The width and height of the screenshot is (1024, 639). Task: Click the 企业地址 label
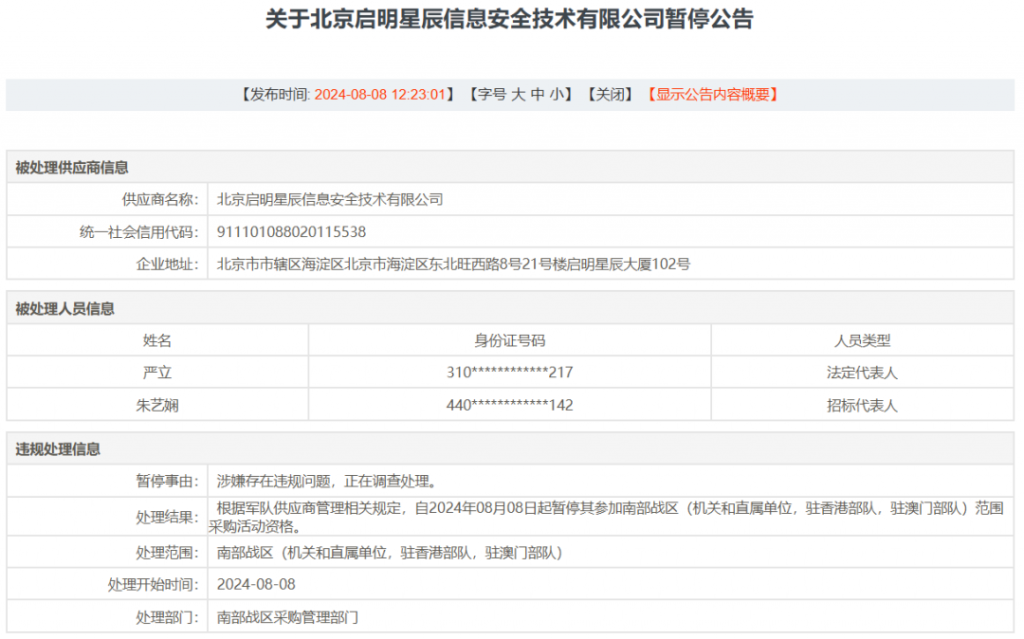click(167, 264)
